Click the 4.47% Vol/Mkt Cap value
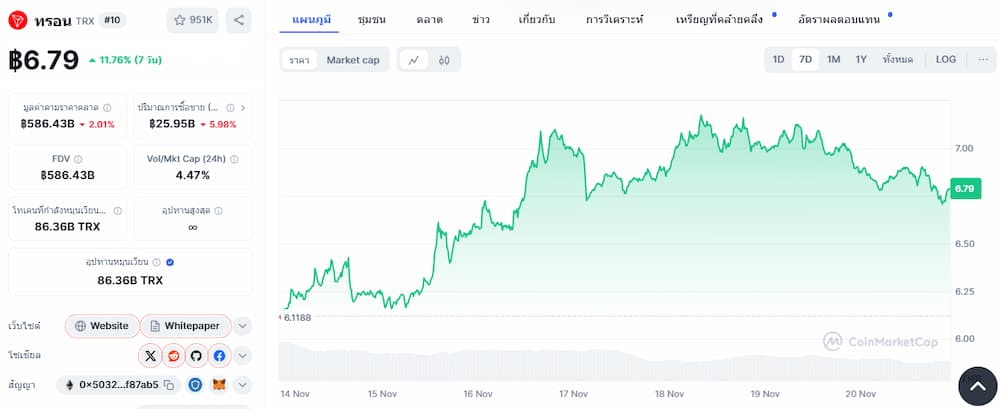 click(193, 175)
